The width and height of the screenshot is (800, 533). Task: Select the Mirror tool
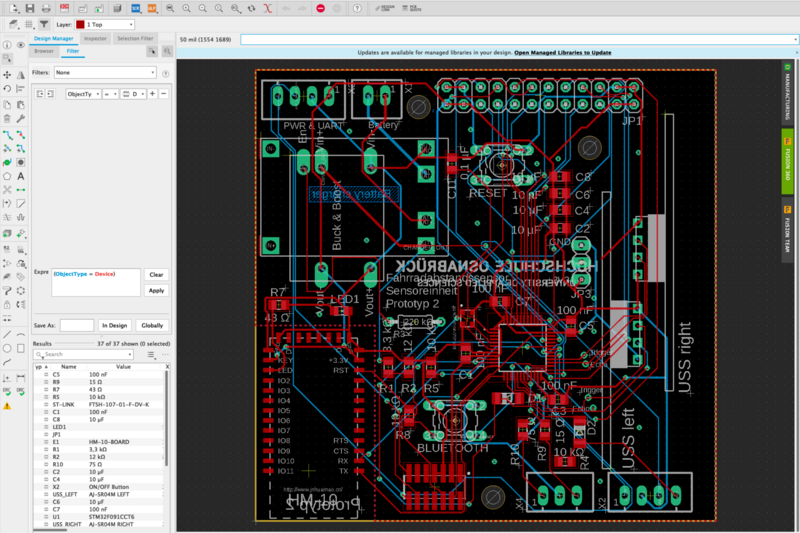[20, 75]
